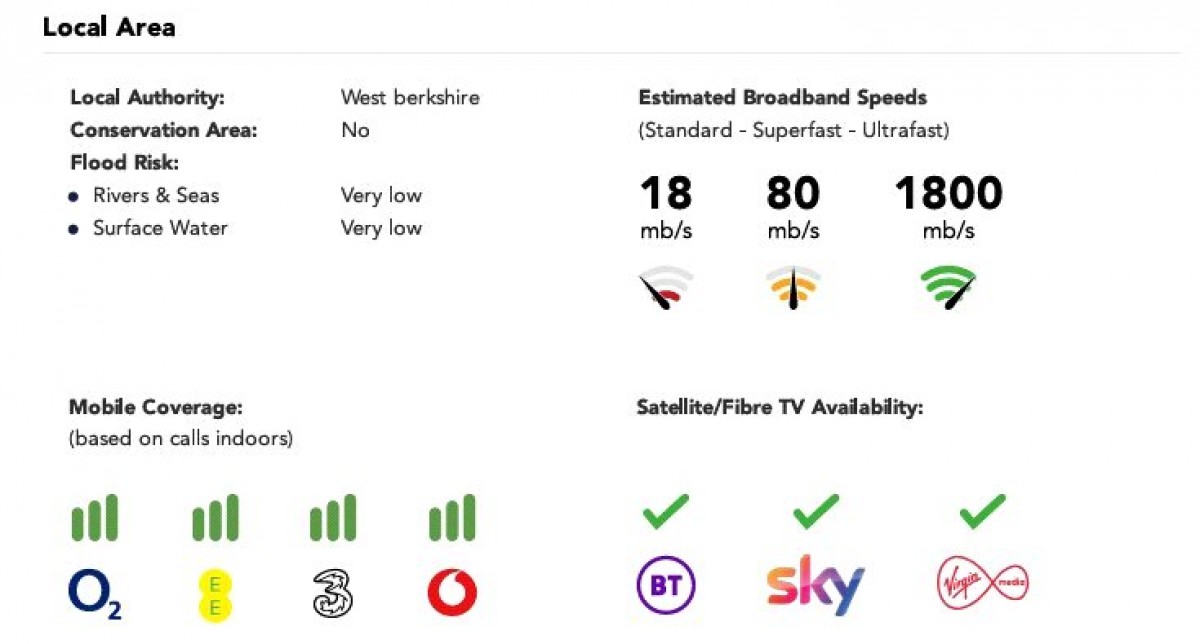Screen dimensions: 1200x644
Task: Click the red standard broadband speed gauge
Action: [x=665, y=288]
